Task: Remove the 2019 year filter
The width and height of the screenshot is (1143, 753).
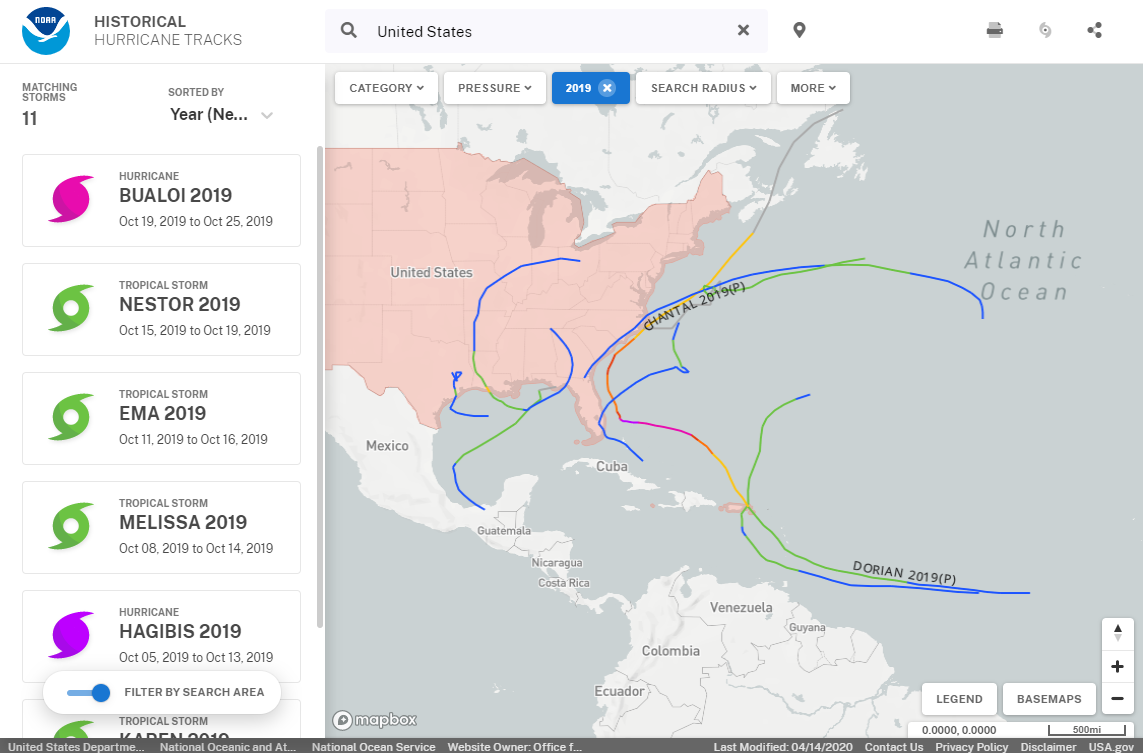Action: click(606, 88)
